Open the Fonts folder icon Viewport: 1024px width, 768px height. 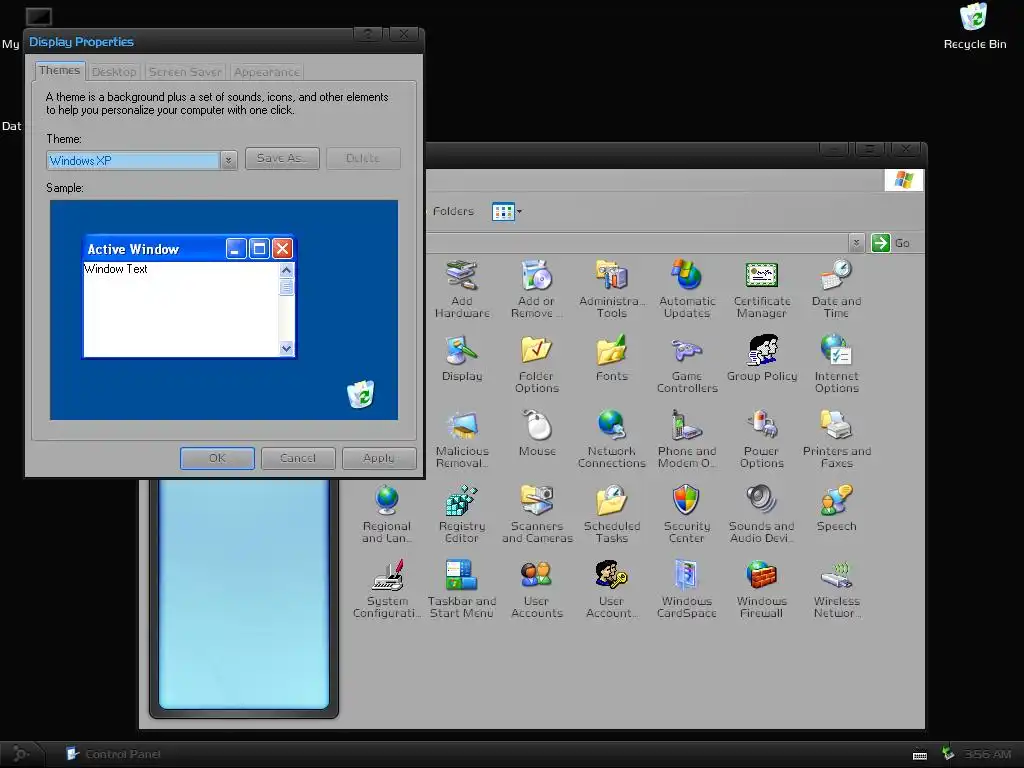pyautogui.click(x=612, y=358)
